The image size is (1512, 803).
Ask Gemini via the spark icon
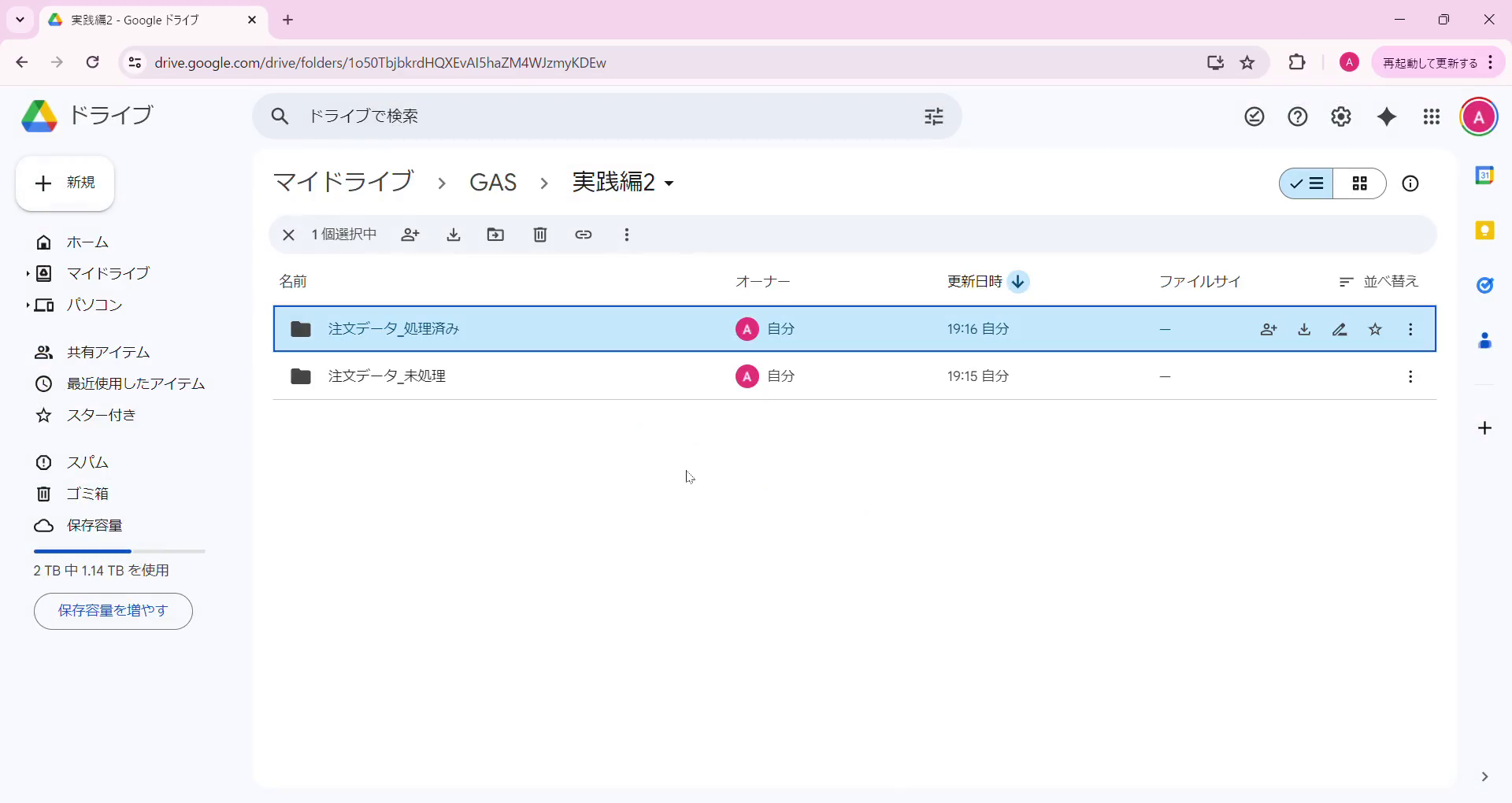(x=1388, y=116)
